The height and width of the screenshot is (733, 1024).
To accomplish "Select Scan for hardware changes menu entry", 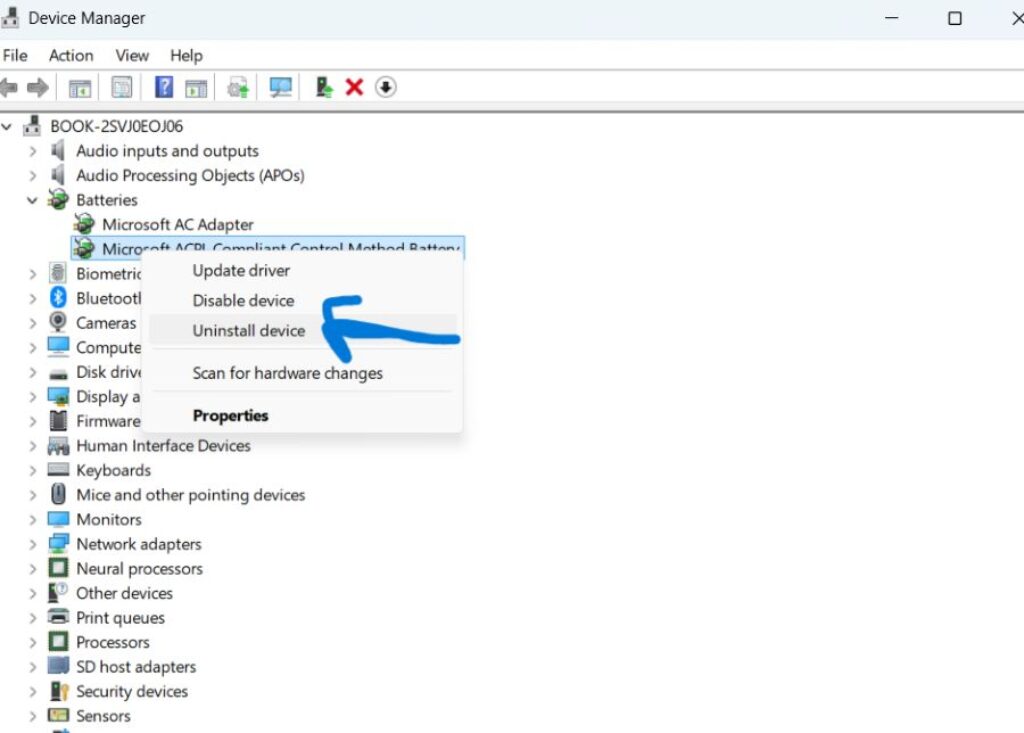I will point(303,373).
